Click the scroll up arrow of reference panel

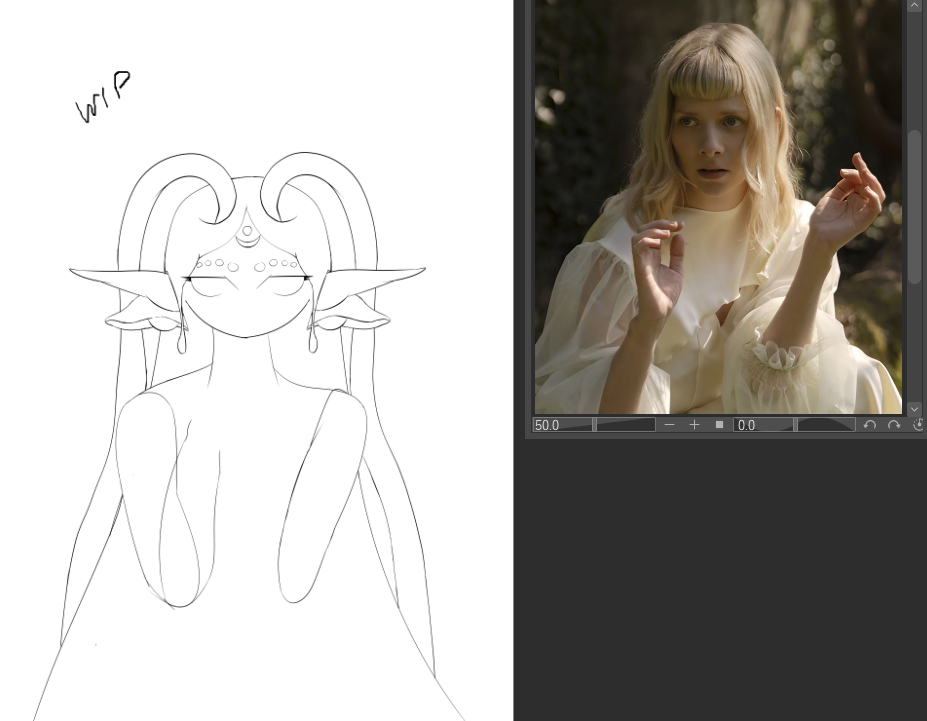(x=914, y=6)
